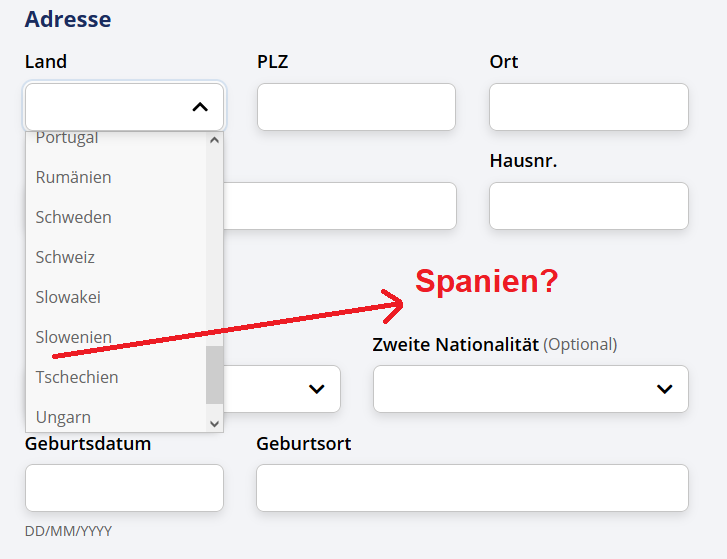Click the scrollbar down arrow in country list
Screen dimensions: 727x559
(x=214, y=424)
